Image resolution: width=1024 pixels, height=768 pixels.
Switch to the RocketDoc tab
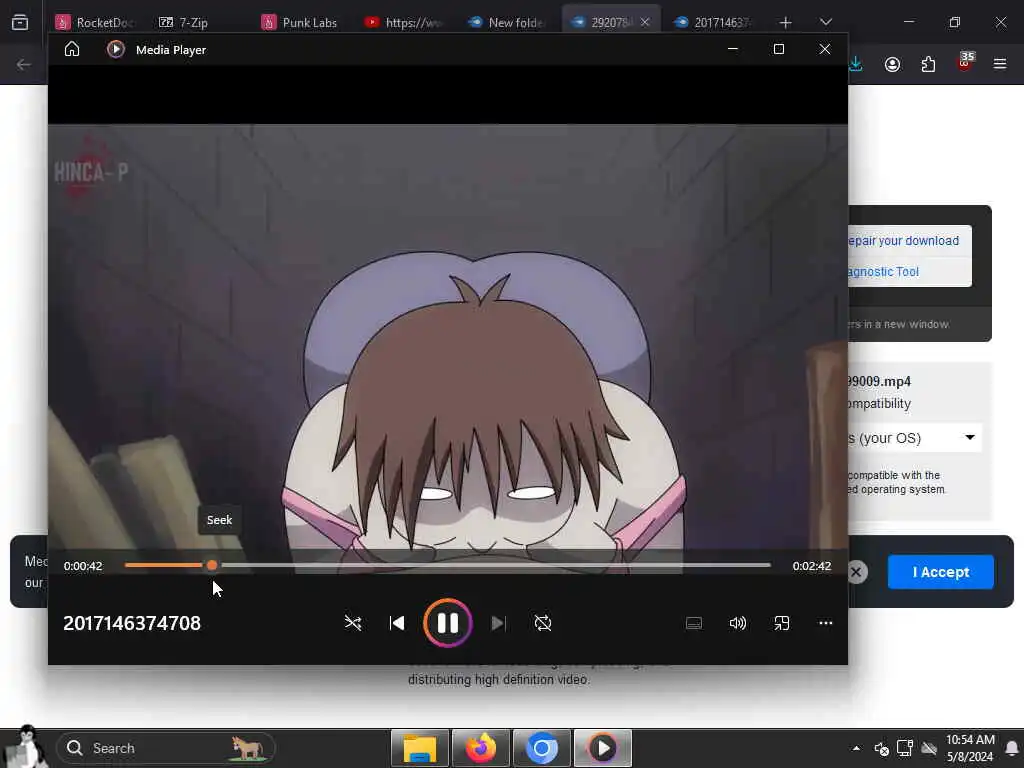pyautogui.click(x=96, y=22)
